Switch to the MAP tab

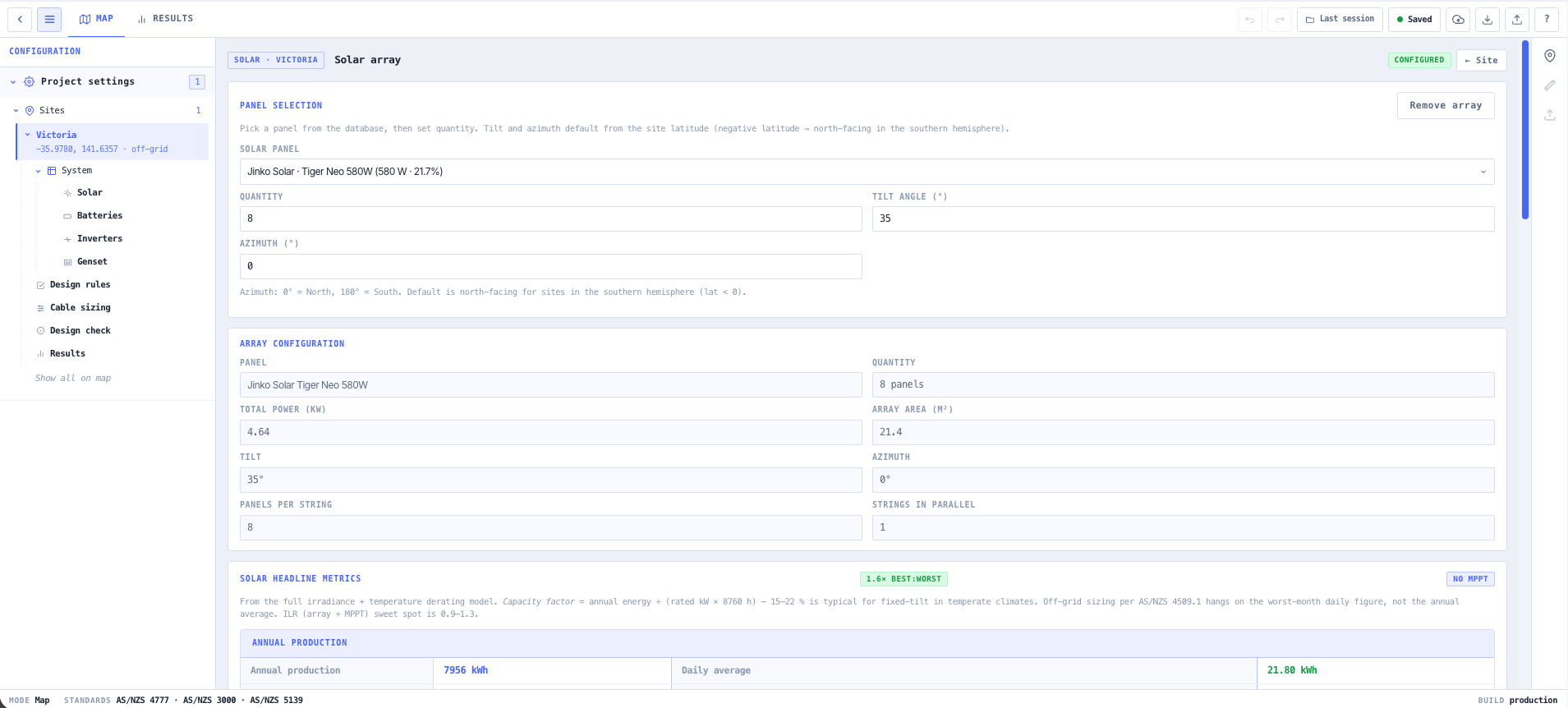tap(96, 19)
